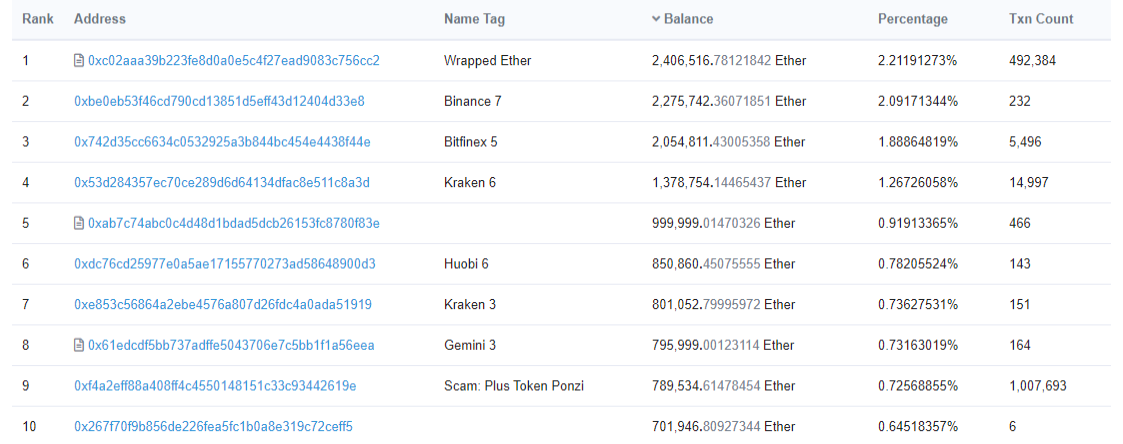Open rank 10 address 0x267f70f9b856...
This screenshot has width=1123, height=444.
[x=213, y=427]
